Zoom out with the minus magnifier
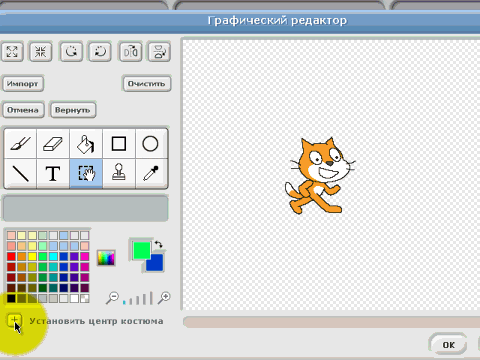 [x=112, y=297]
